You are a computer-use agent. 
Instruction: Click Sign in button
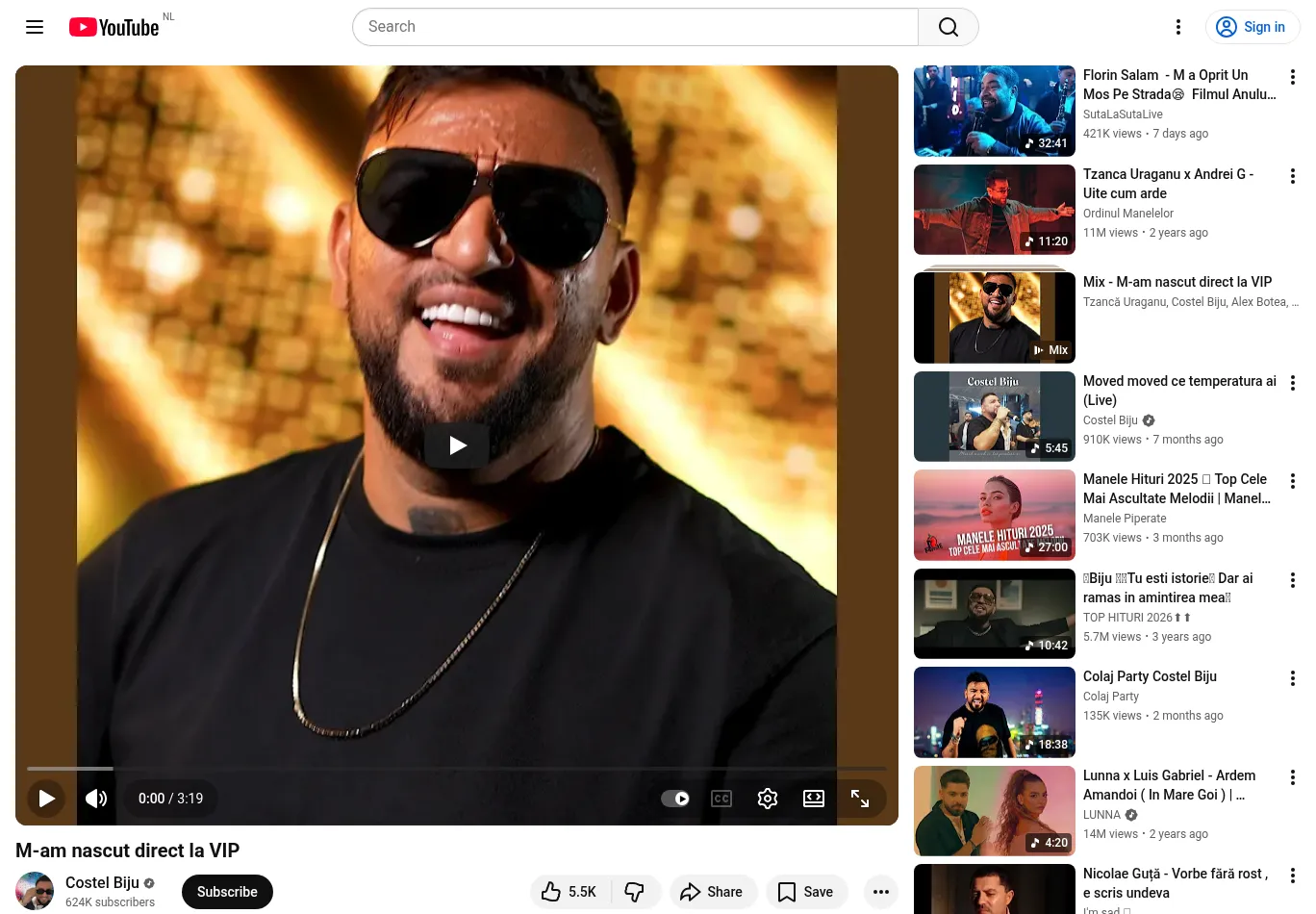(1253, 27)
